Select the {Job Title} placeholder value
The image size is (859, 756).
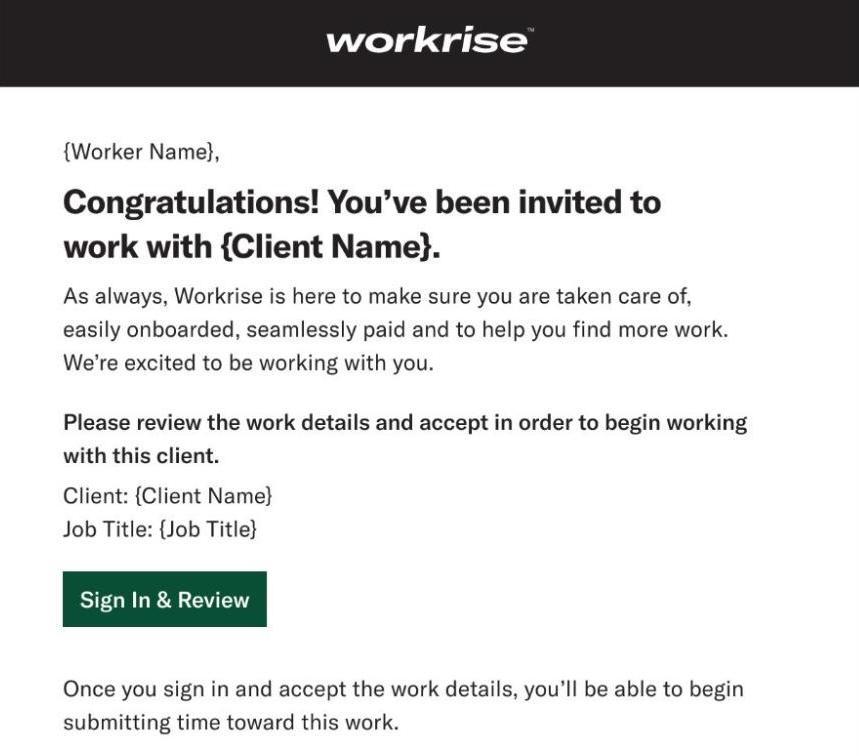[x=208, y=529]
